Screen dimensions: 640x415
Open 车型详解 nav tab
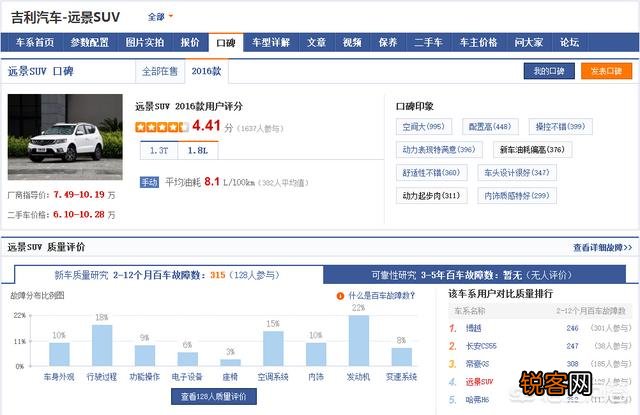point(271,42)
